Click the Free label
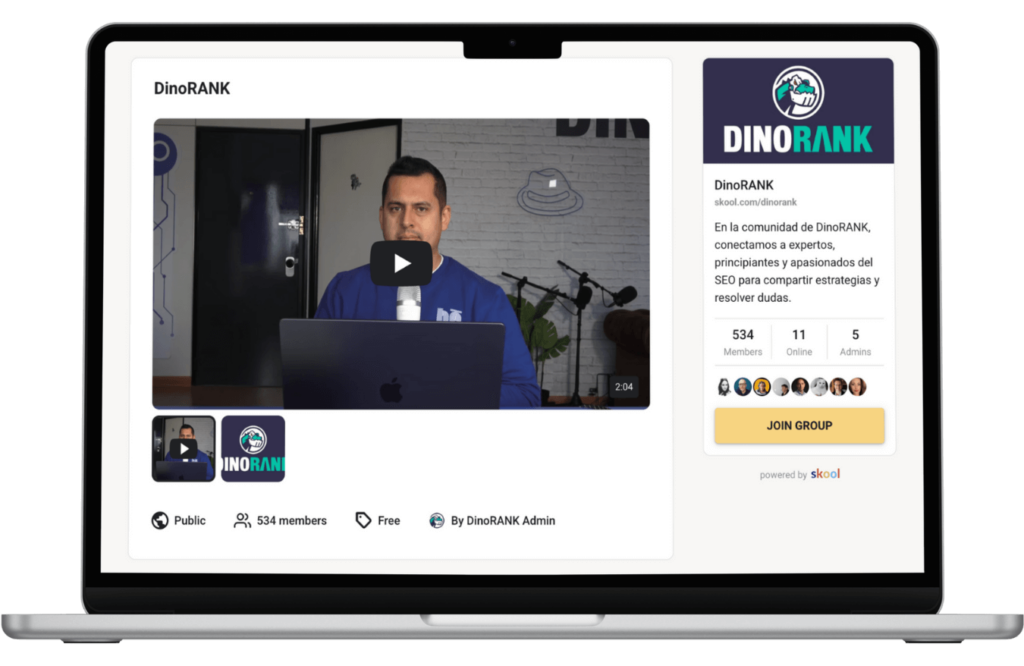 (389, 520)
